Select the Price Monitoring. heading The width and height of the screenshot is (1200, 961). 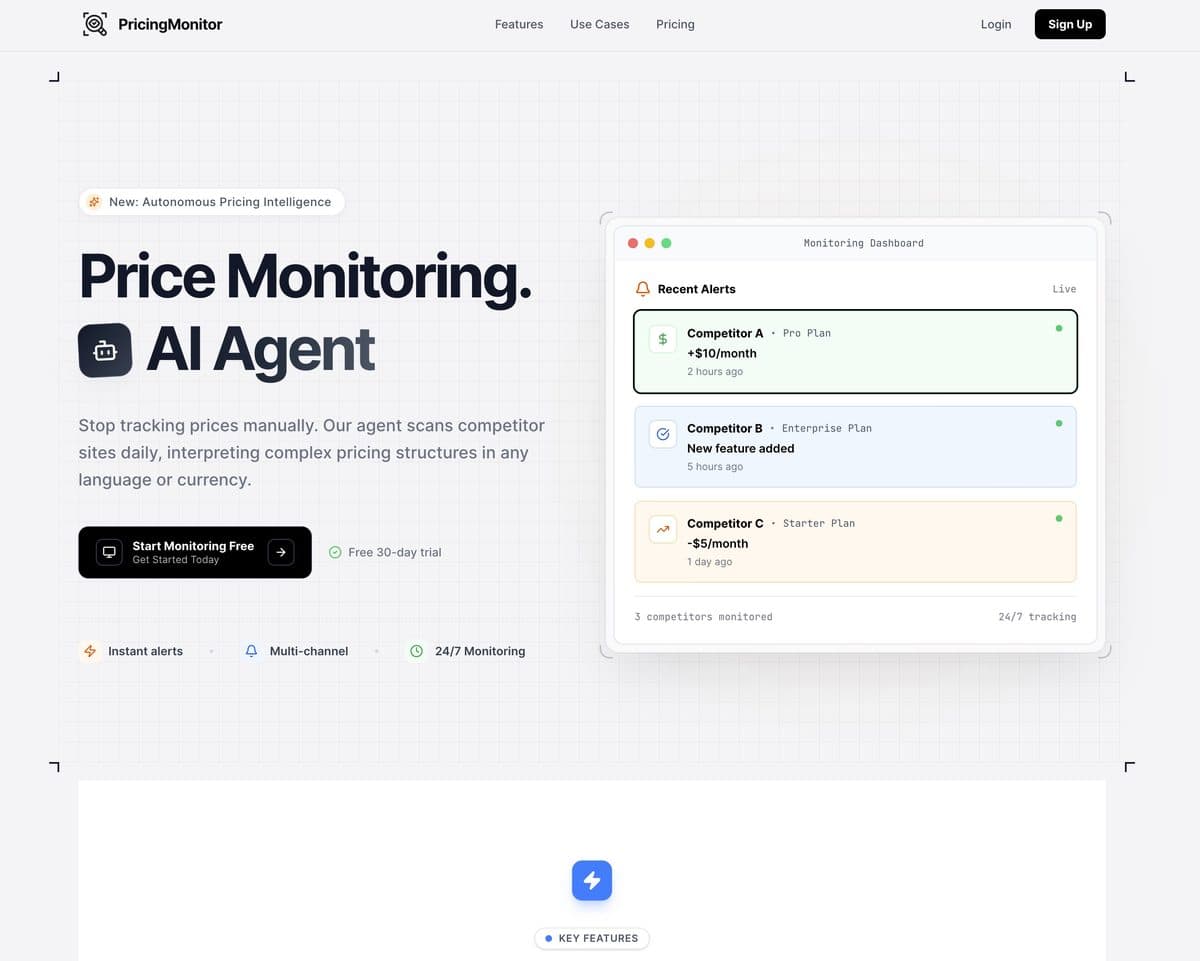pos(305,276)
